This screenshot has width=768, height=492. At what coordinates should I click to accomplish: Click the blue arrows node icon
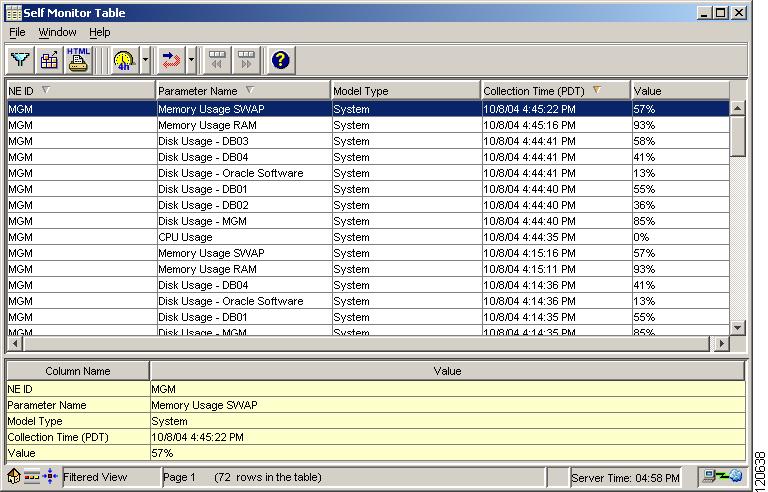pyautogui.click(x=50, y=476)
